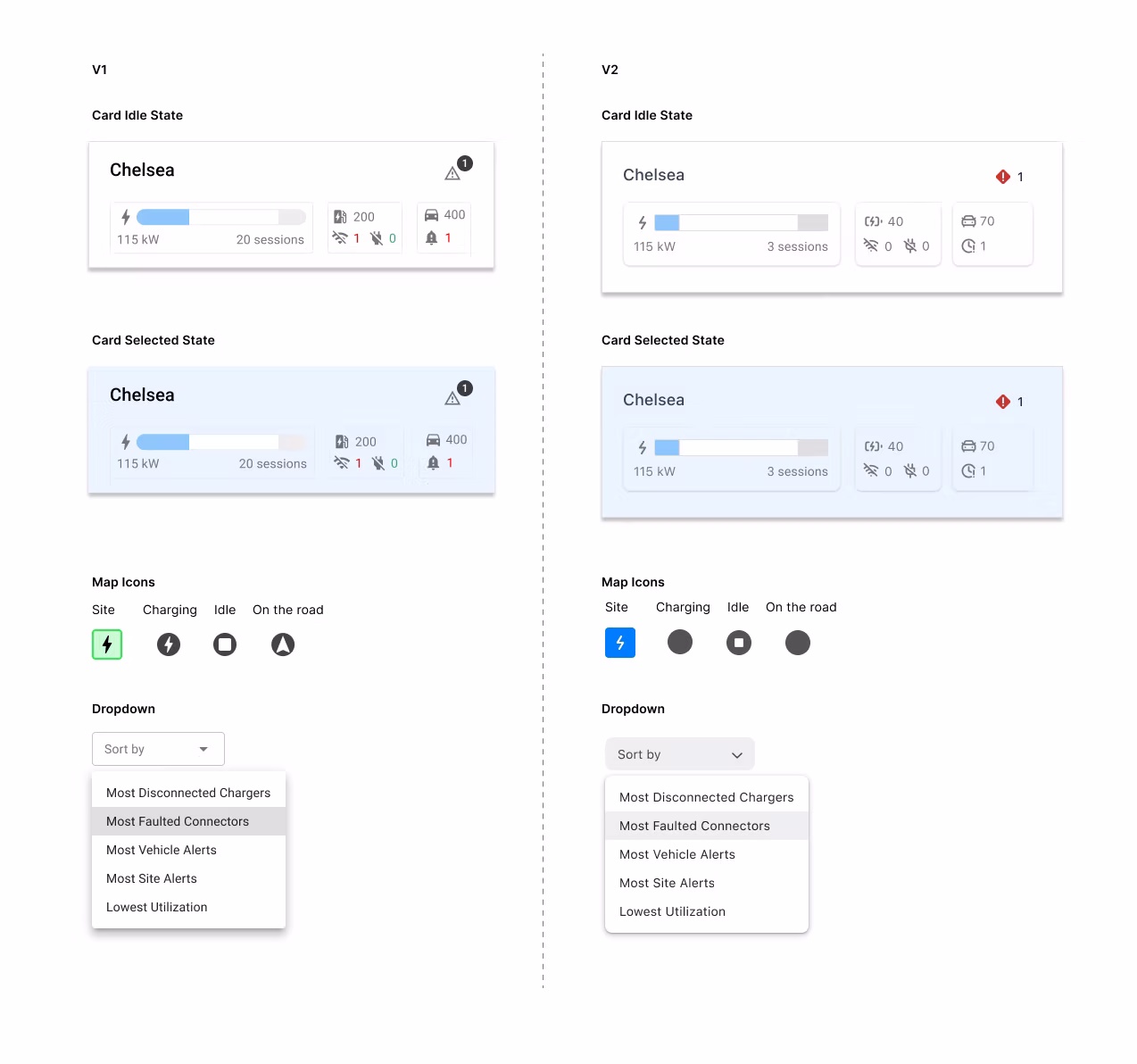Viewport: 1137px width, 1064px height.
Task: Click the V2 On the road grey circle icon
Action: click(798, 643)
